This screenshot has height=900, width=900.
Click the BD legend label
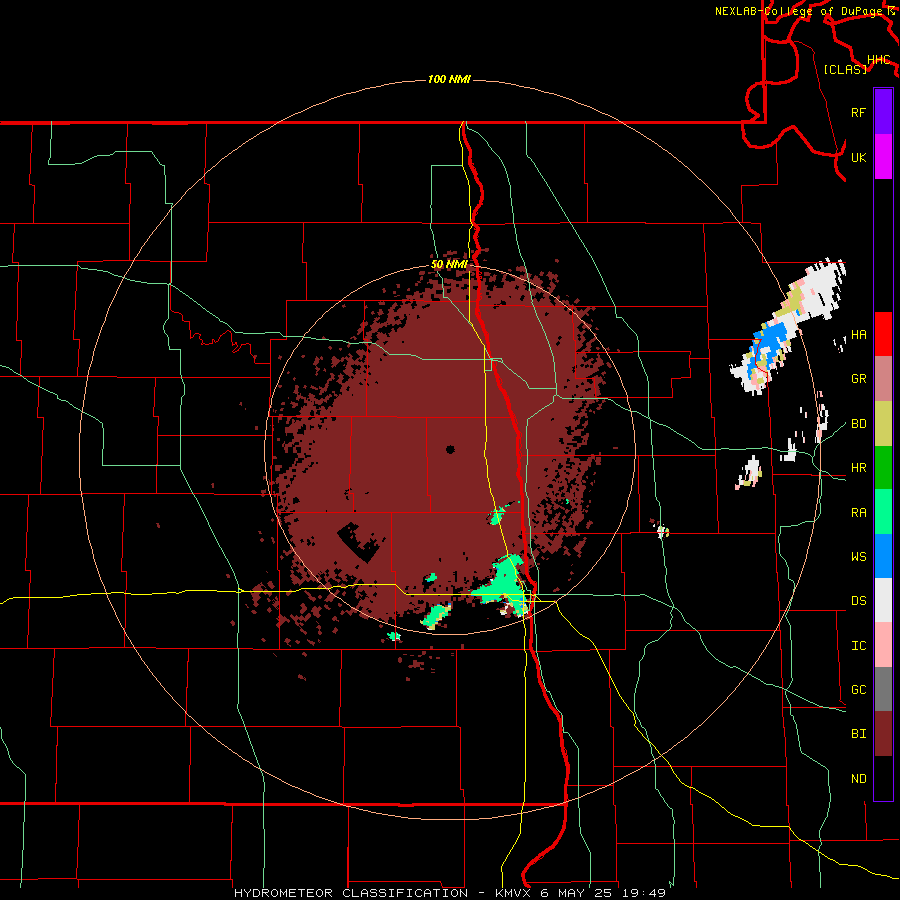pyautogui.click(x=858, y=424)
